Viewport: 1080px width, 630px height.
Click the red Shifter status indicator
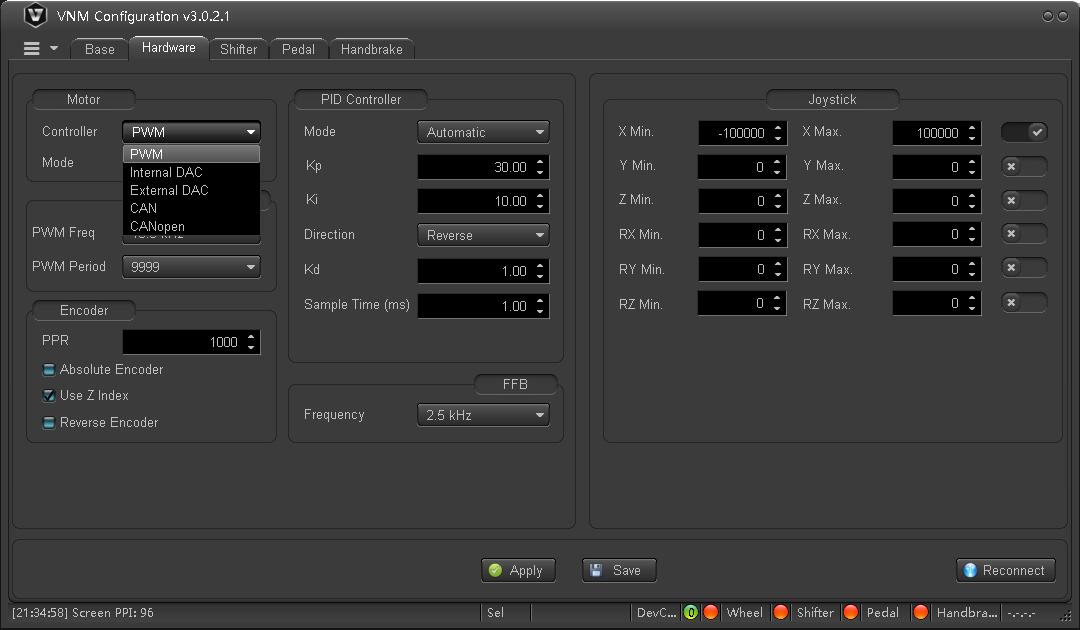[780, 612]
